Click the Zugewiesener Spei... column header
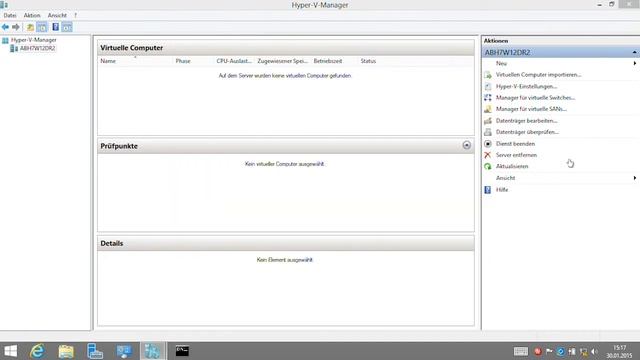 (282, 61)
